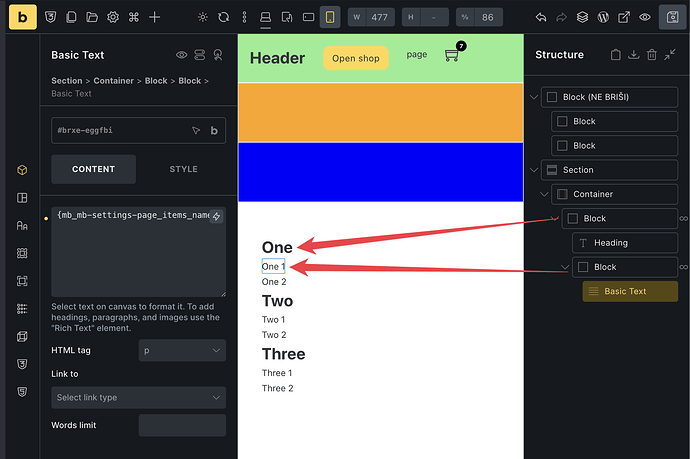Go to Section in the breadcrumb
The width and height of the screenshot is (690, 459).
pyautogui.click(x=67, y=81)
